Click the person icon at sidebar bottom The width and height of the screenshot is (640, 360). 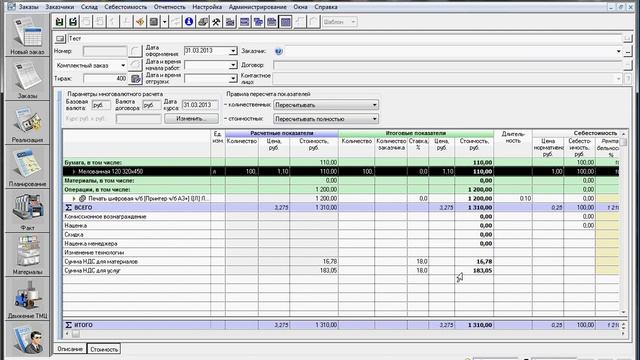pos(27,339)
